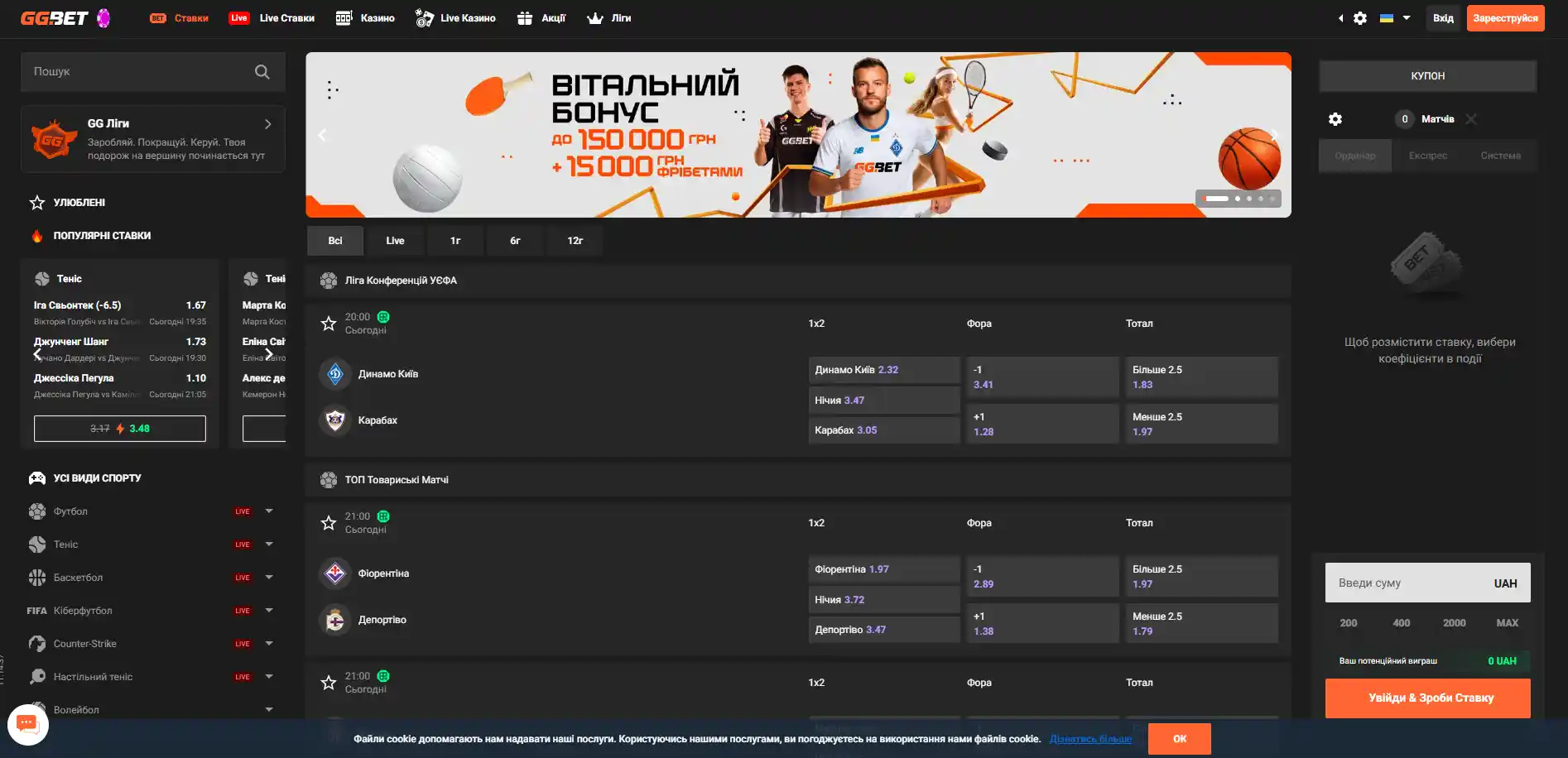Select boosted 3.48 odds button
Image resolution: width=1568 pixels, height=758 pixels.
120,429
